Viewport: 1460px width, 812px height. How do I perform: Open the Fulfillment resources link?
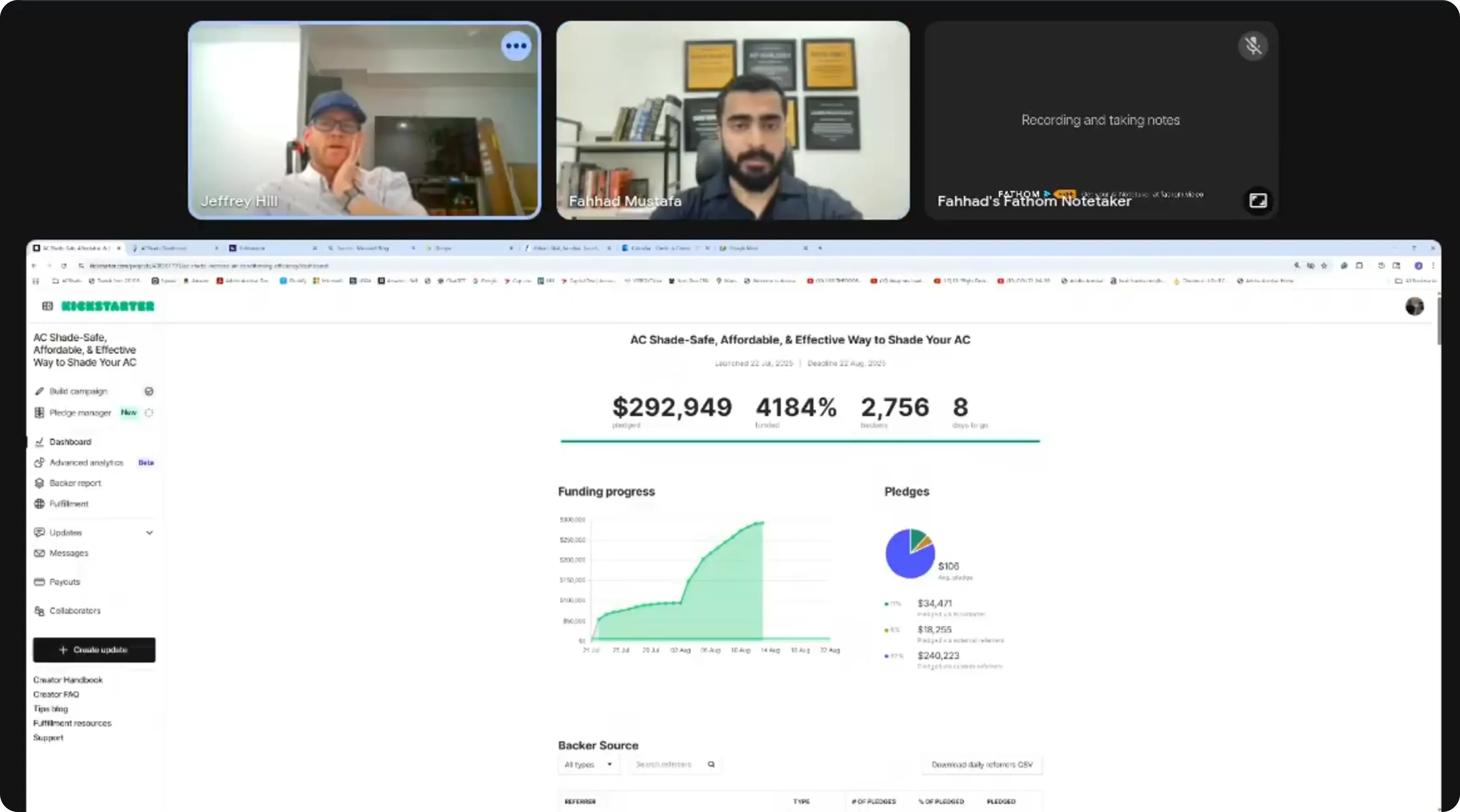(x=72, y=723)
